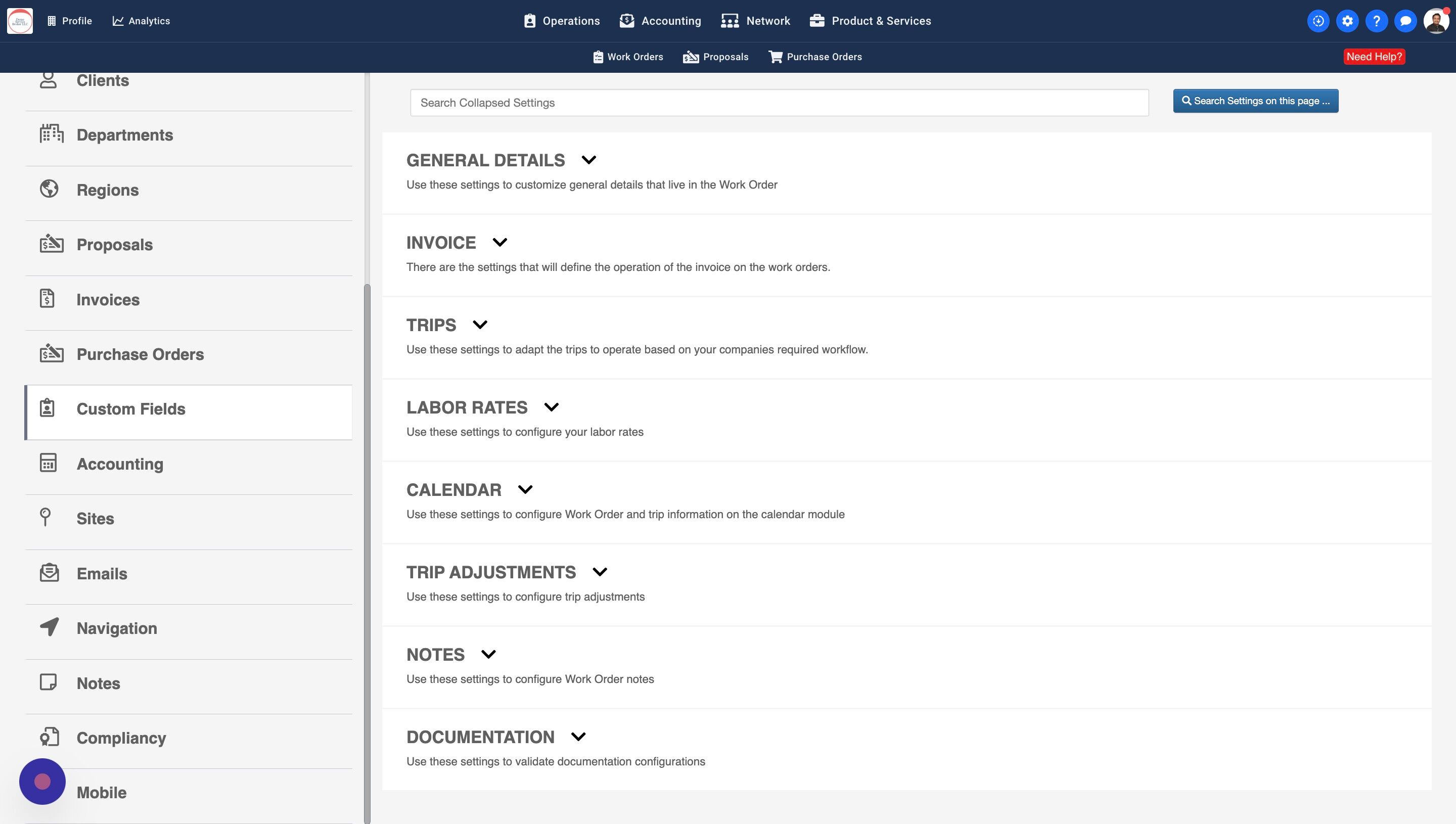This screenshot has height=824, width=1456.
Task: Expand the DOCUMENTATION section chevron
Action: pos(578,737)
